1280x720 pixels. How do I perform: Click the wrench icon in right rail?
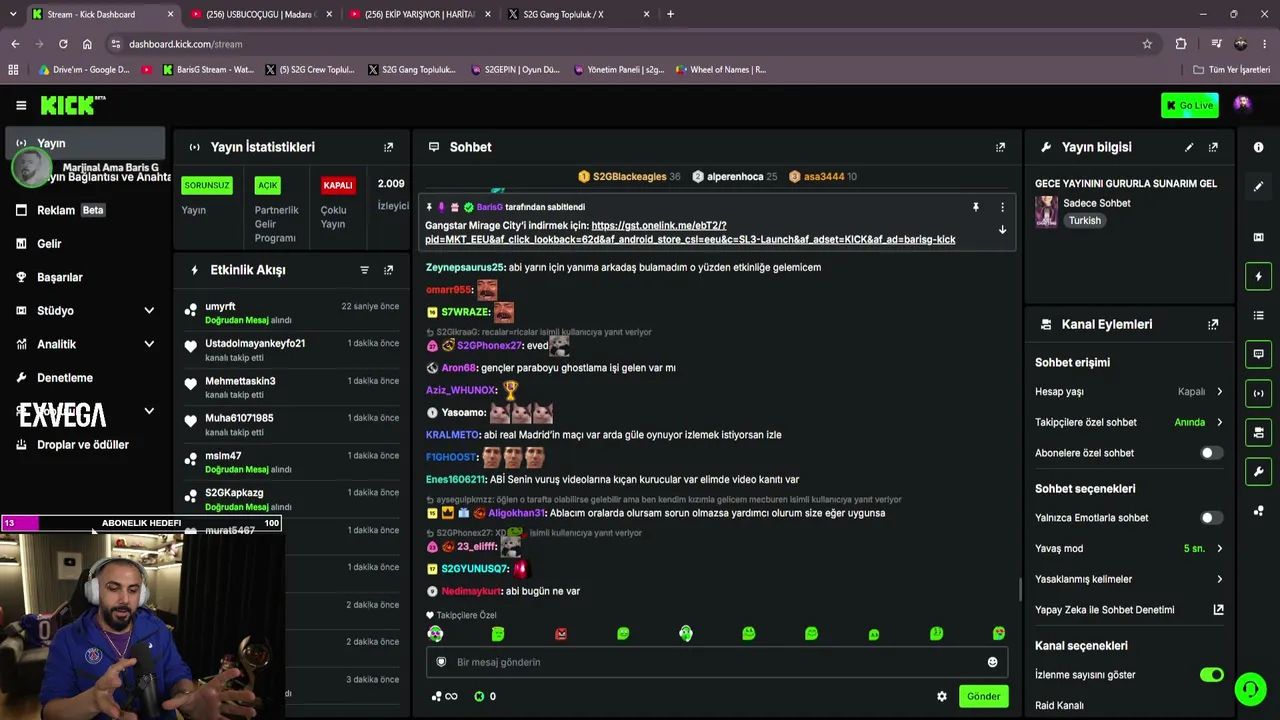(x=1258, y=471)
